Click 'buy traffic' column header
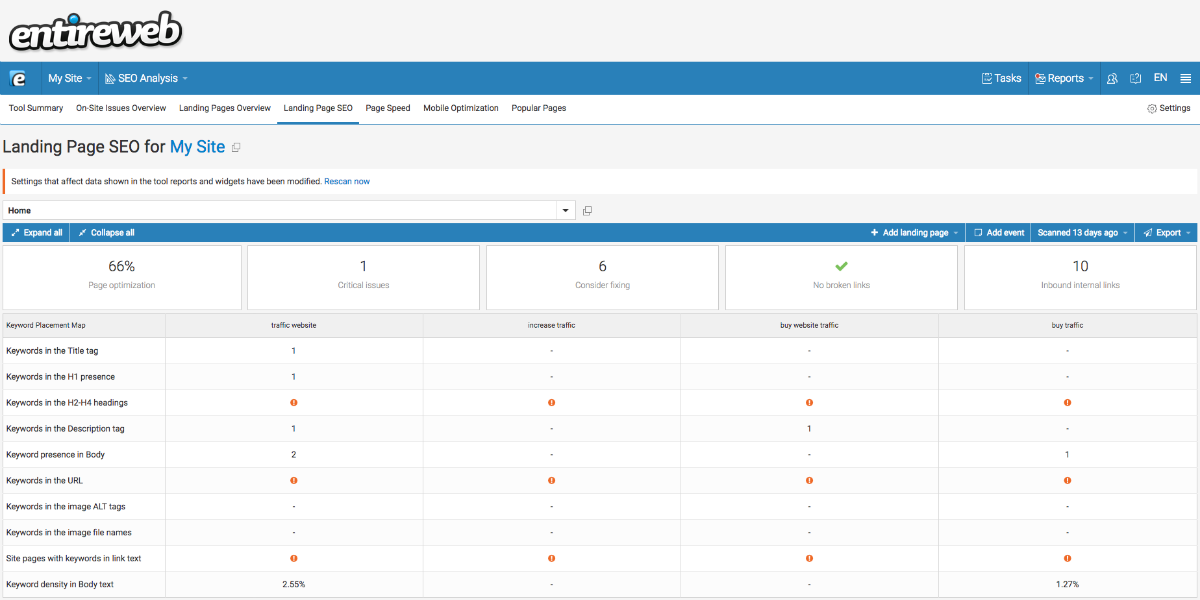This screenshot has width=1200, height=600. 1067,325
